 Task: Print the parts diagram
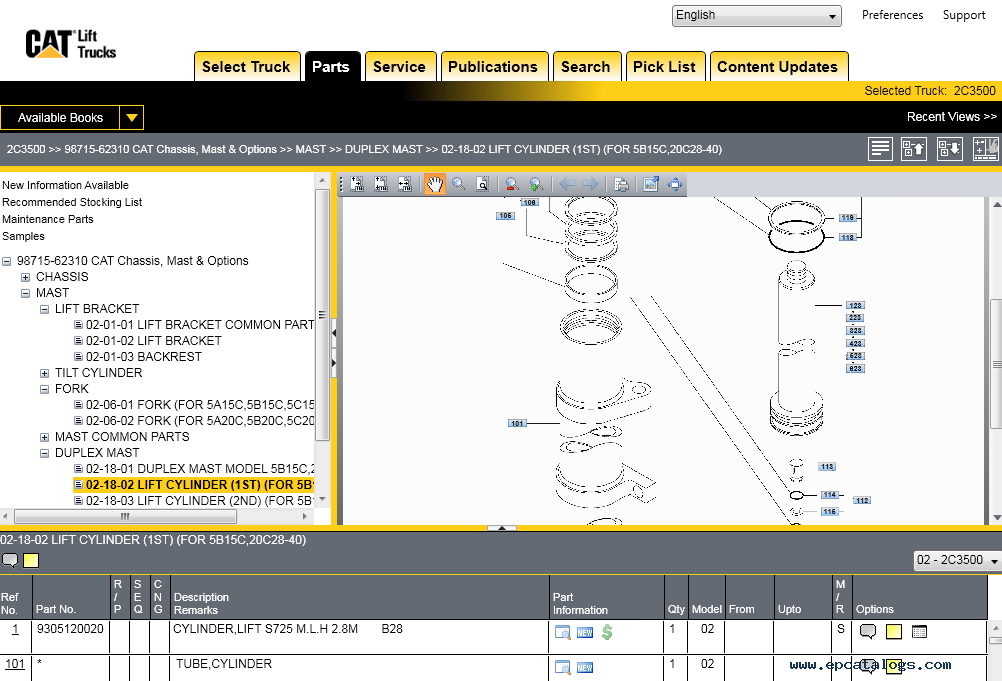coord(621,184)
